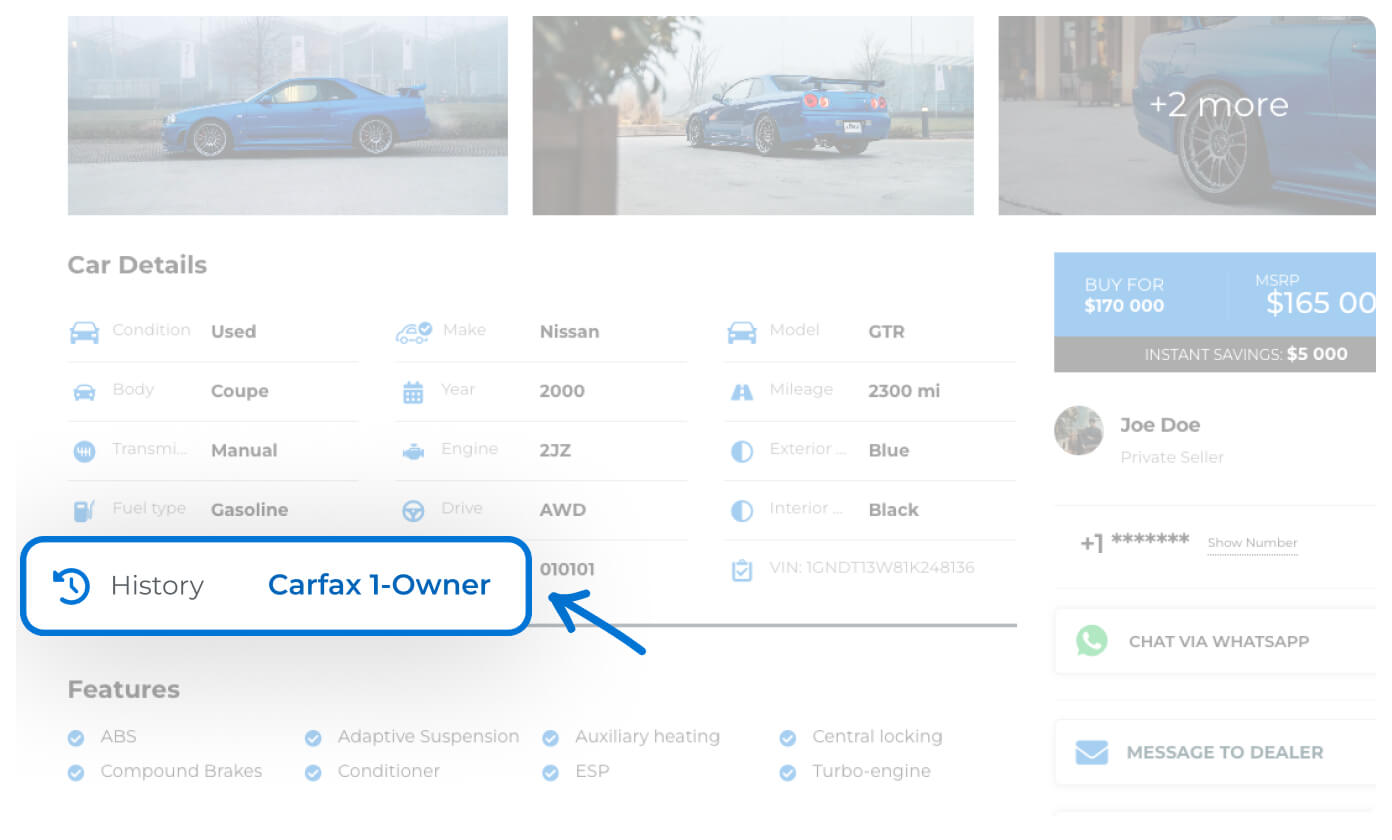Click the Show Number link
The height and width of the screenshot is (840, 1392).
click(x=1252, y=543)
